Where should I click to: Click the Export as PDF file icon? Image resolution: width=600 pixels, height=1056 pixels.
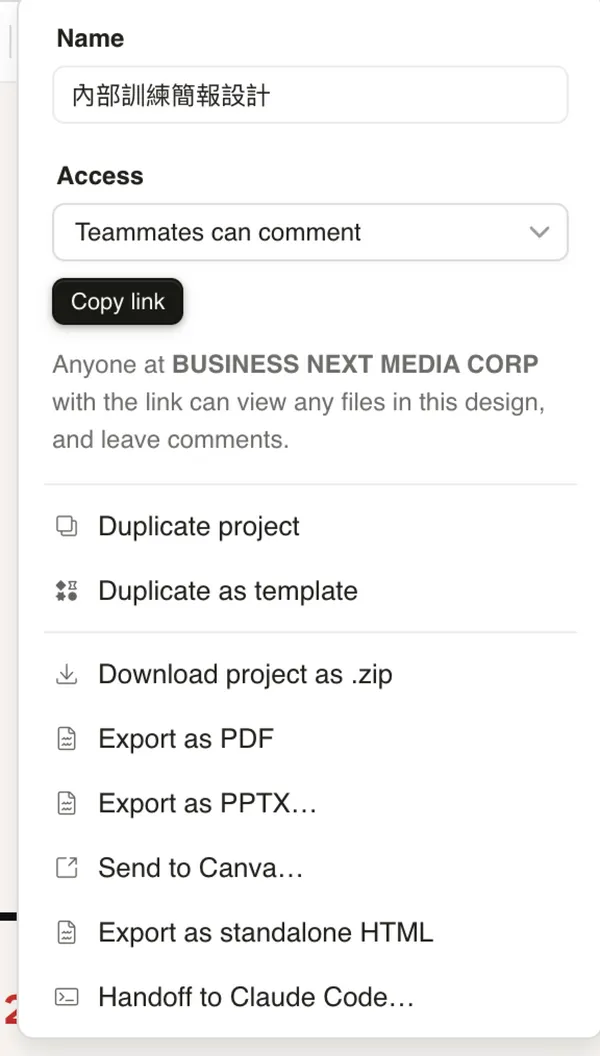pyautogui.click(x=66, y=740)
